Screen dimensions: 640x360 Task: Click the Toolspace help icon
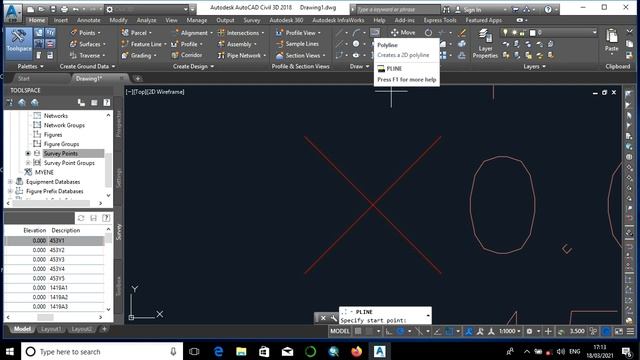tap(107, 102)
